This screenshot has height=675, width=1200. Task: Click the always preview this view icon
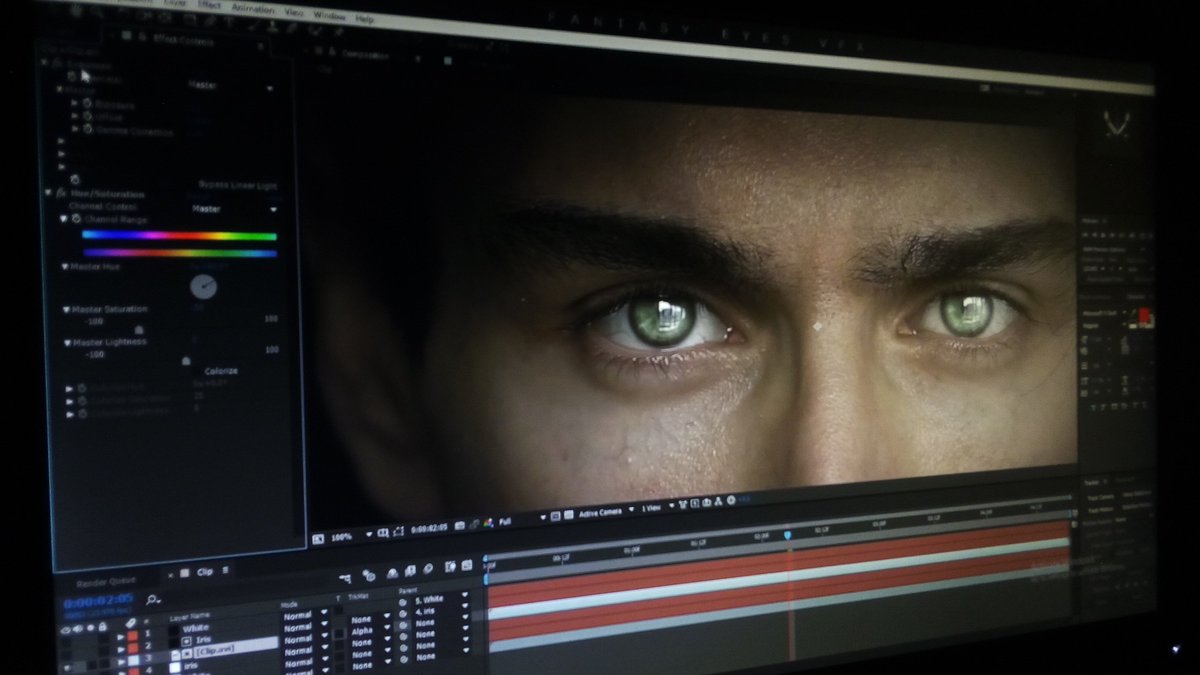[x=317, y=539]
